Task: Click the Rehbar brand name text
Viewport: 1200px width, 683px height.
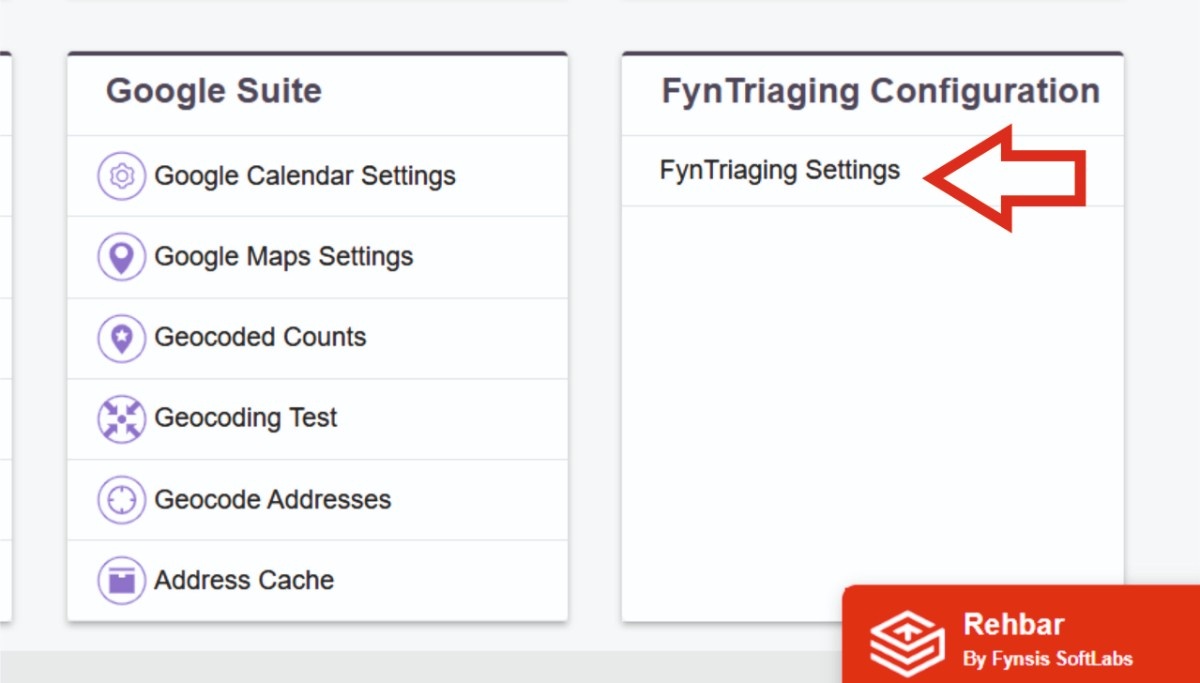Action: [x=1013, y=625]
